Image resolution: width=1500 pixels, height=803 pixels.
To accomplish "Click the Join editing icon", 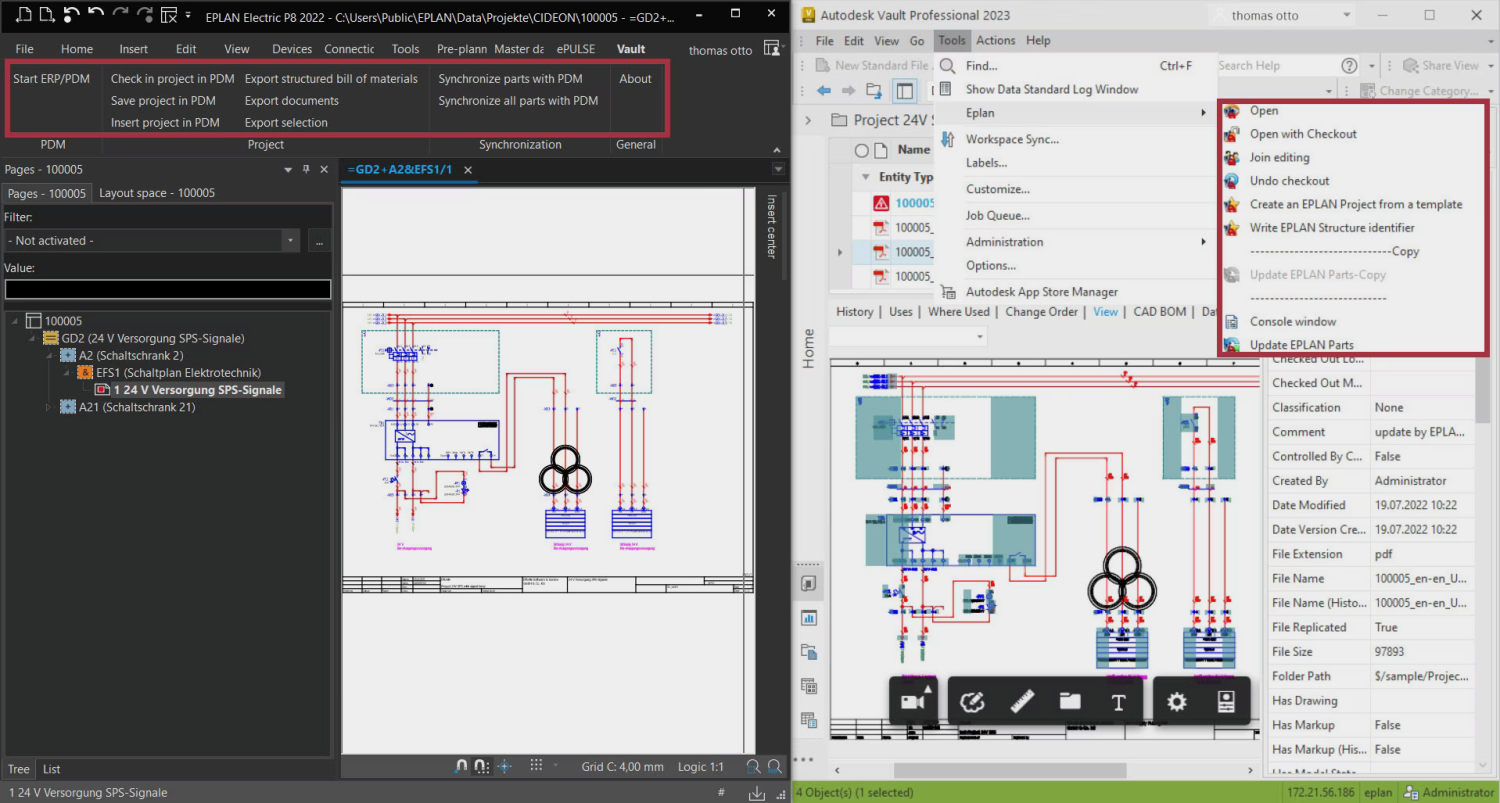I will (1232, 158).
